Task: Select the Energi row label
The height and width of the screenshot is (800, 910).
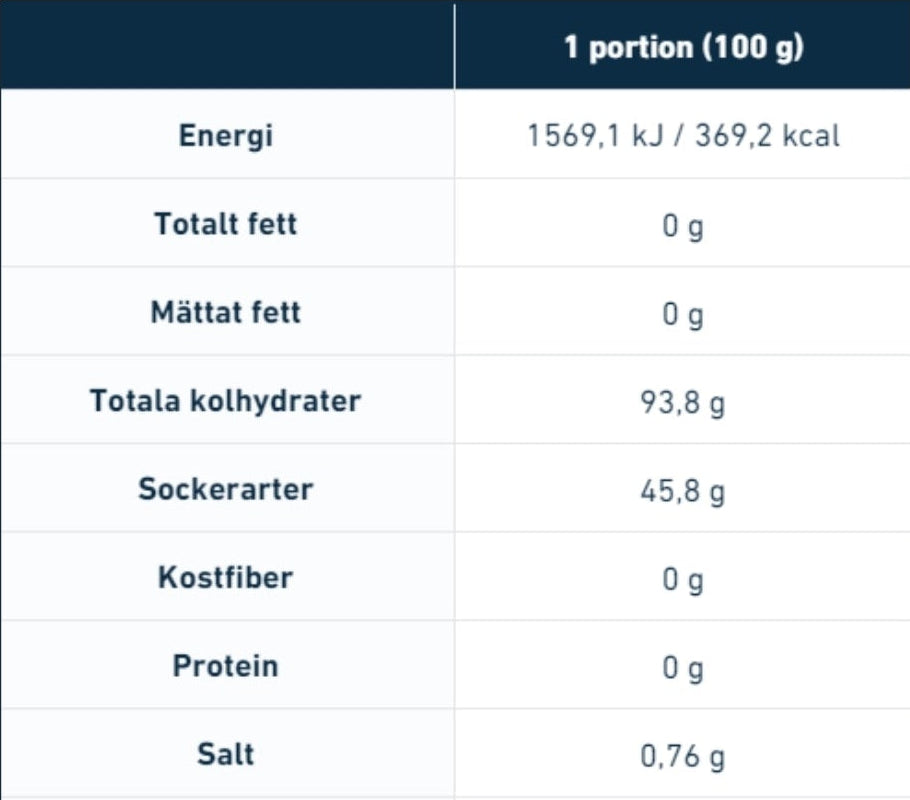Action: 226,136
